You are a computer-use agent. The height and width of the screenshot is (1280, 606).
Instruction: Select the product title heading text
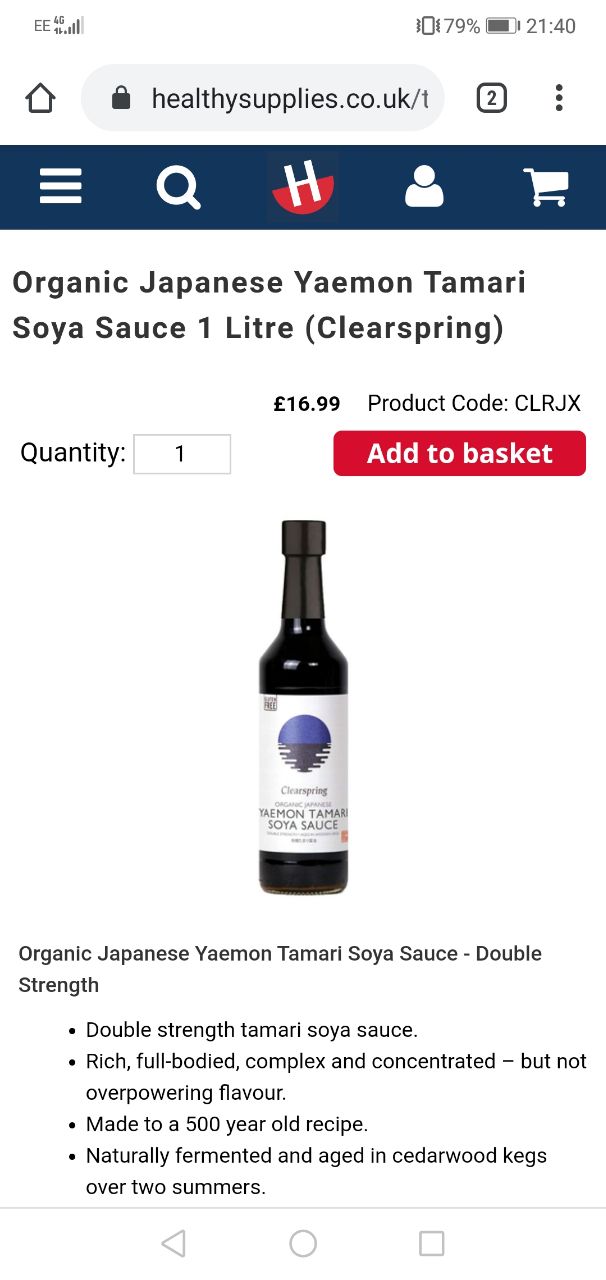269,305
